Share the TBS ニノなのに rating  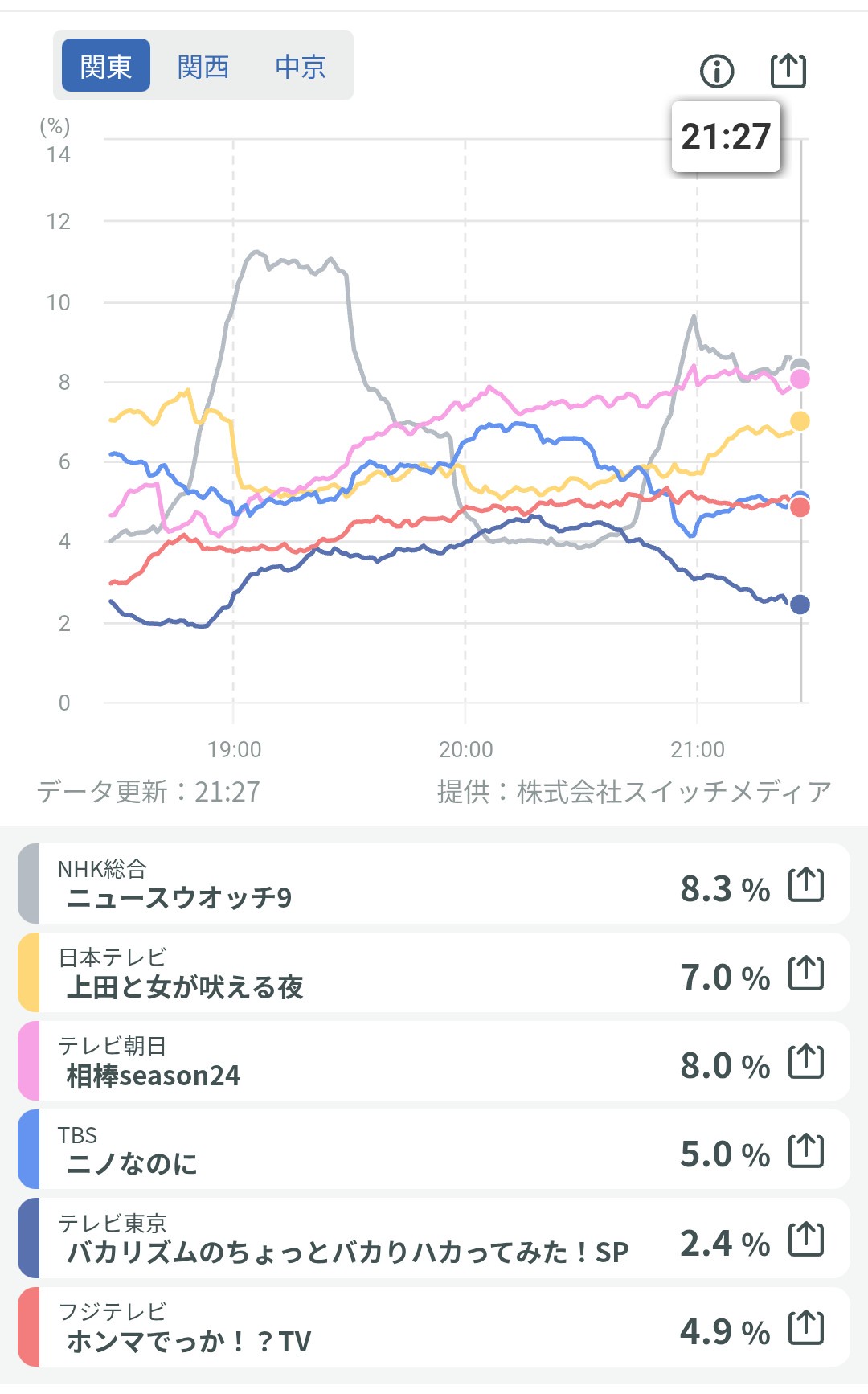tap(806, 1150)
